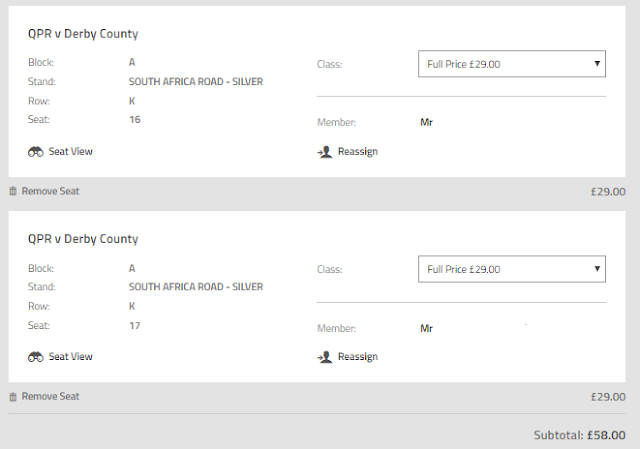Viewport: 640px width, 449px height.
Task: Click Reassign person icon for seat 17
Action: (324, 357)
